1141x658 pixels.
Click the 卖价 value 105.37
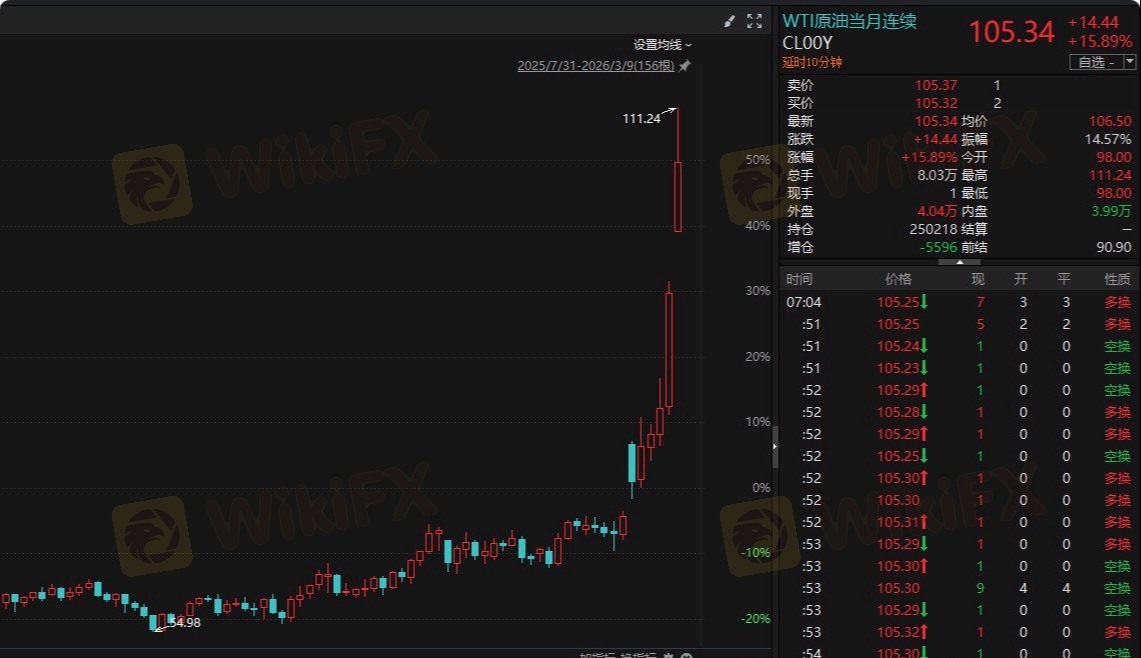tap(936, 85)
